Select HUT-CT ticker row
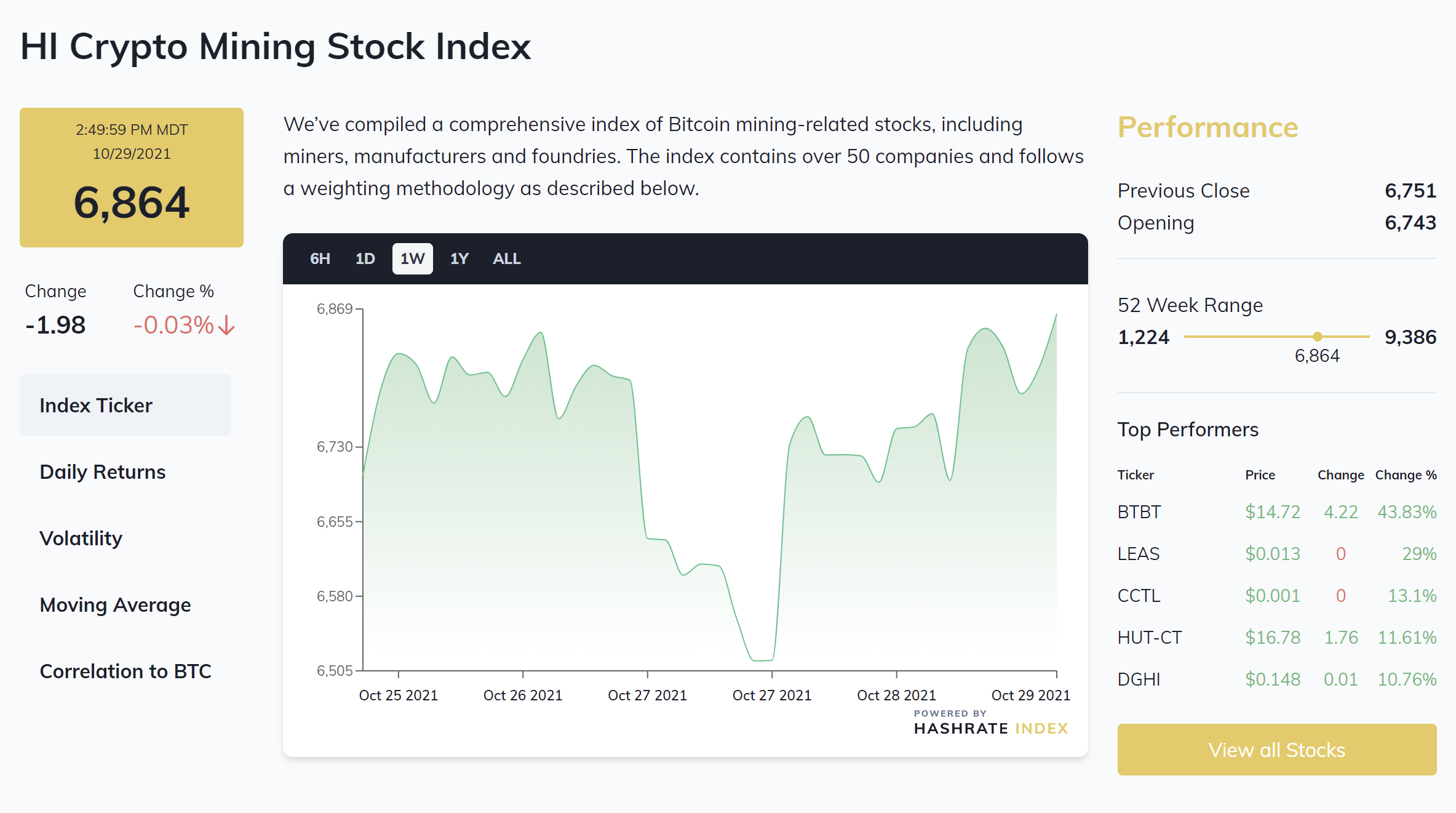Viewport: 1456px width, 813px height. click(x=1277, y=638)
